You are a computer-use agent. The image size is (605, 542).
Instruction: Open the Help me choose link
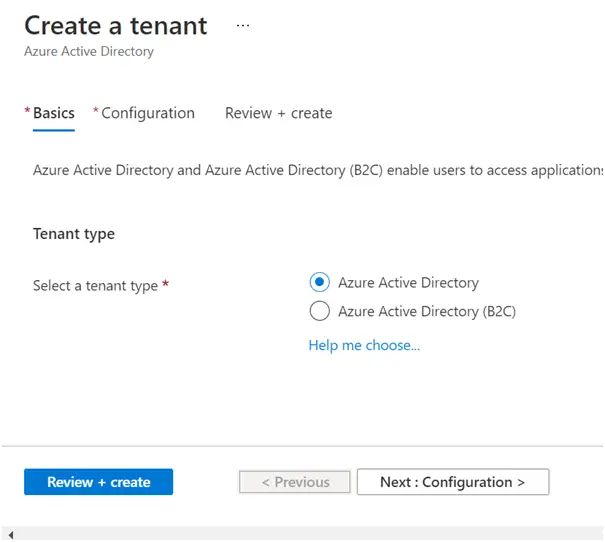(x=364, y=345)
